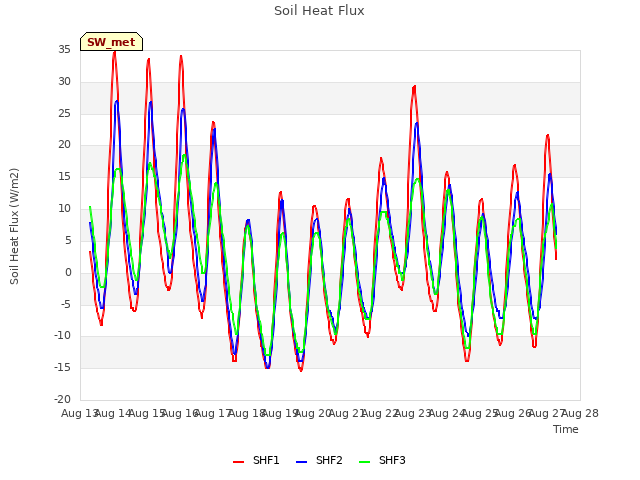Click the green SHF3 legend color marker
This screenshot has height=480, width=640.
364,462
